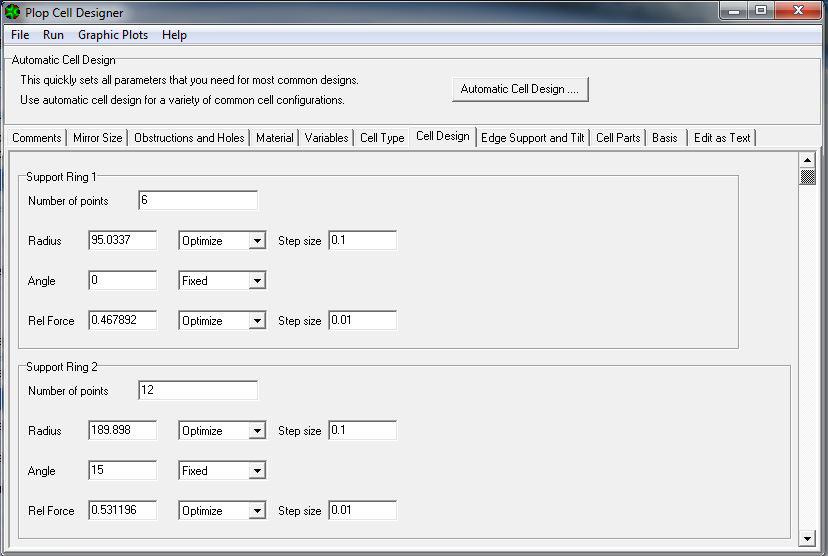This screenshot has width=828, height=556.
Task: Switch to the Variables tab
Action: (x=326, y=138)
